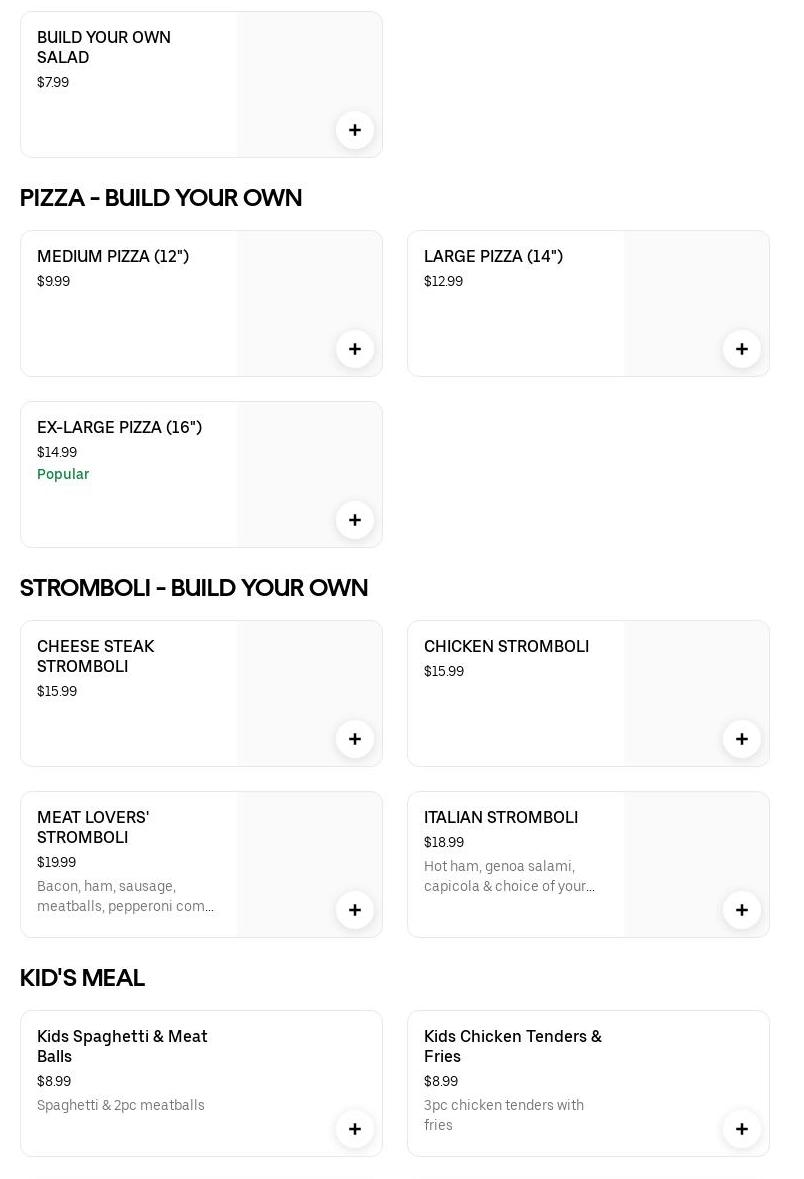Image resolution: width=804 pixels, height=1179 pixels.
Task: Add Cheese Steak Stromboli with plus icon
Action: [x=355, y=739]
